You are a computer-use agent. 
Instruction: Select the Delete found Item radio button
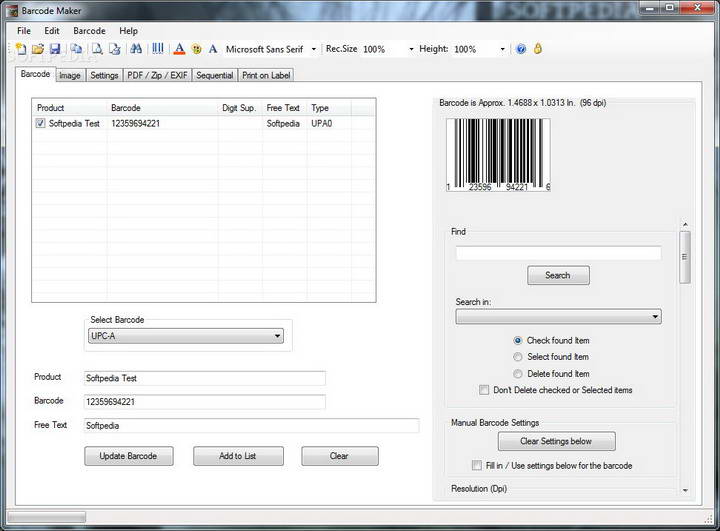pyautogui.click(x=518, y=374)
